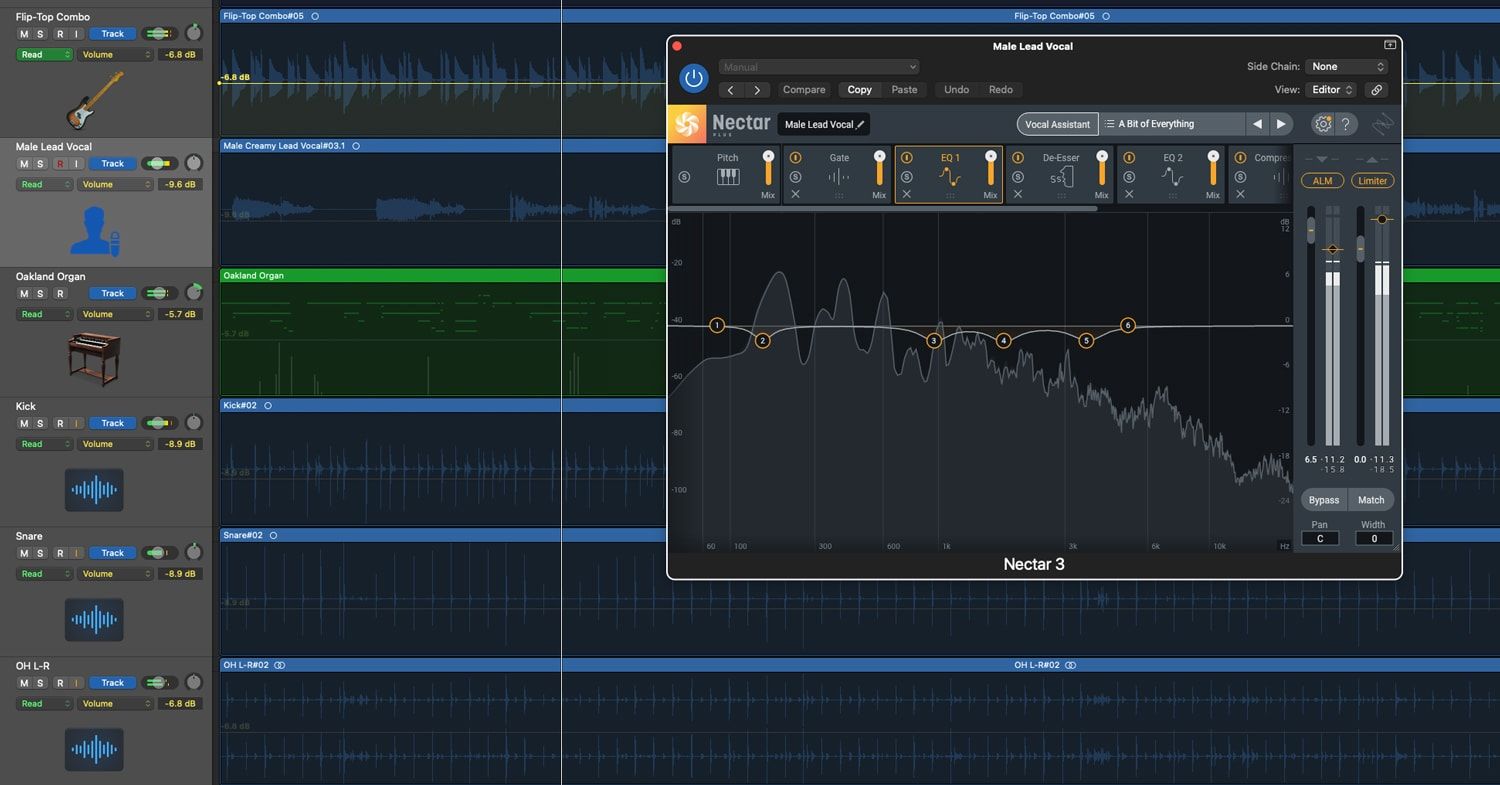1500x785 pixels.
Task: Select the Pitch module piano icon
Action: click(x=728, y=177)
